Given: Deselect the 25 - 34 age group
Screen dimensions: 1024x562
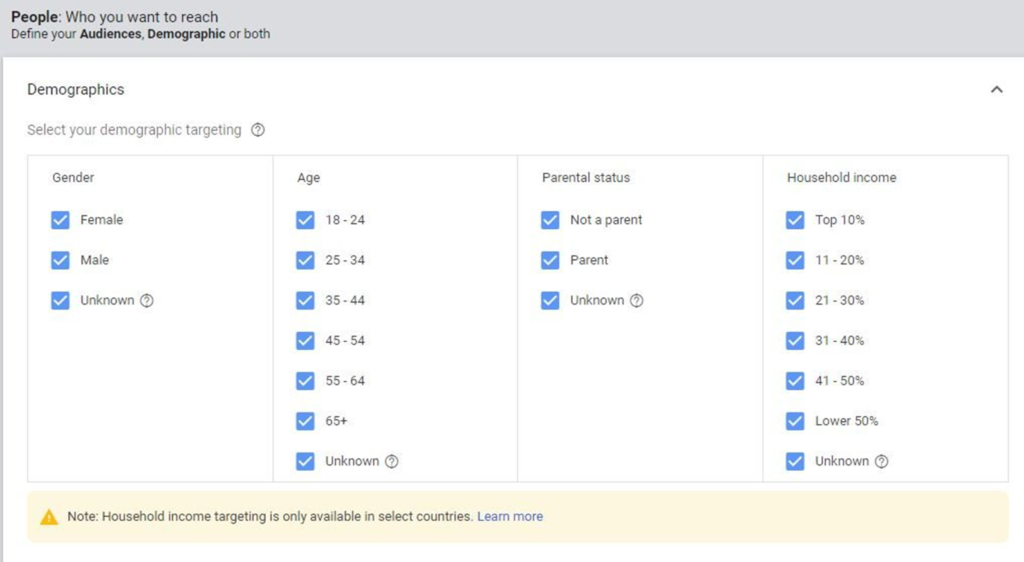Looking at the screenshot, I should (x=305, y=260).
